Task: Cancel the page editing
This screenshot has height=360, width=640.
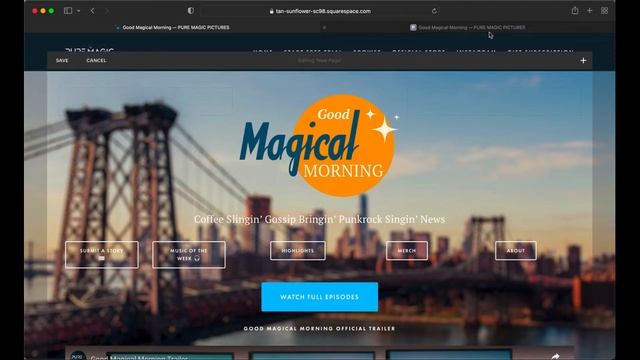Action: 96,60
